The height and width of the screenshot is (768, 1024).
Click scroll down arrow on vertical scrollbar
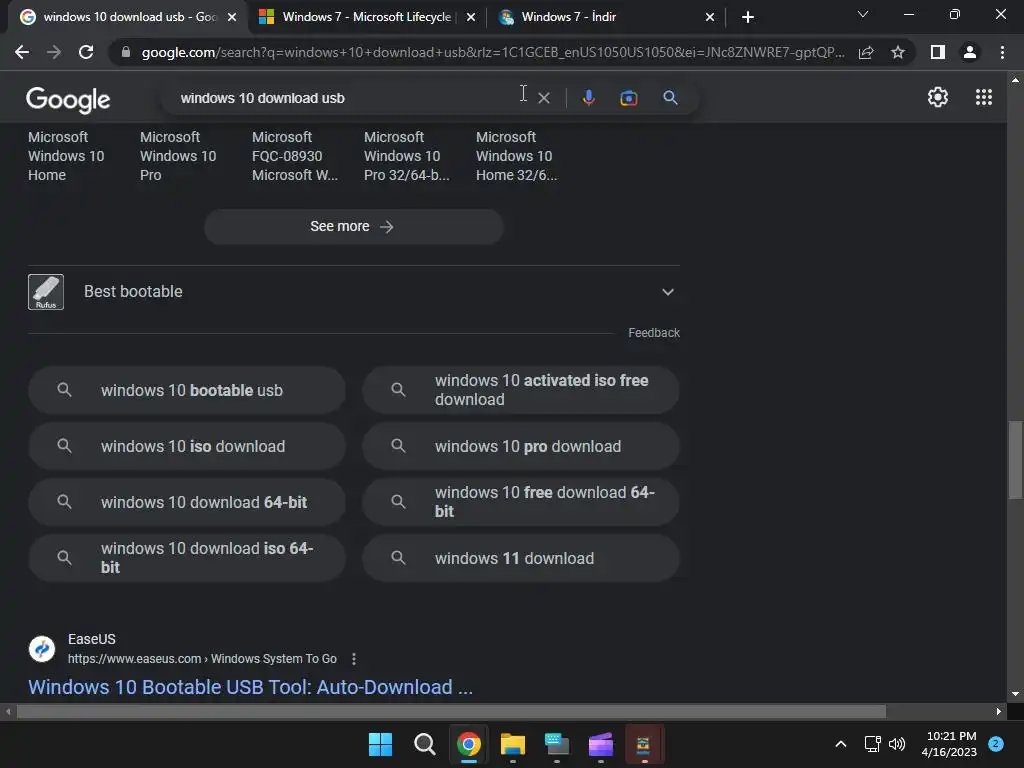[1015, 694]
